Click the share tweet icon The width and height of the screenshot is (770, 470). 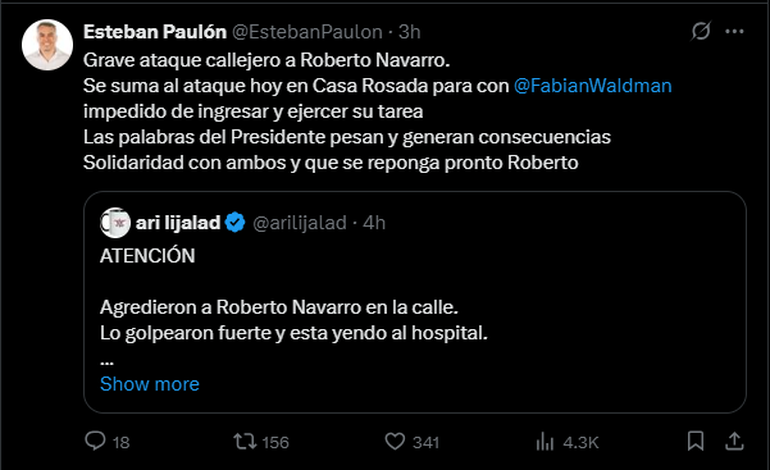pyautogui.click(x=733, y=441)
